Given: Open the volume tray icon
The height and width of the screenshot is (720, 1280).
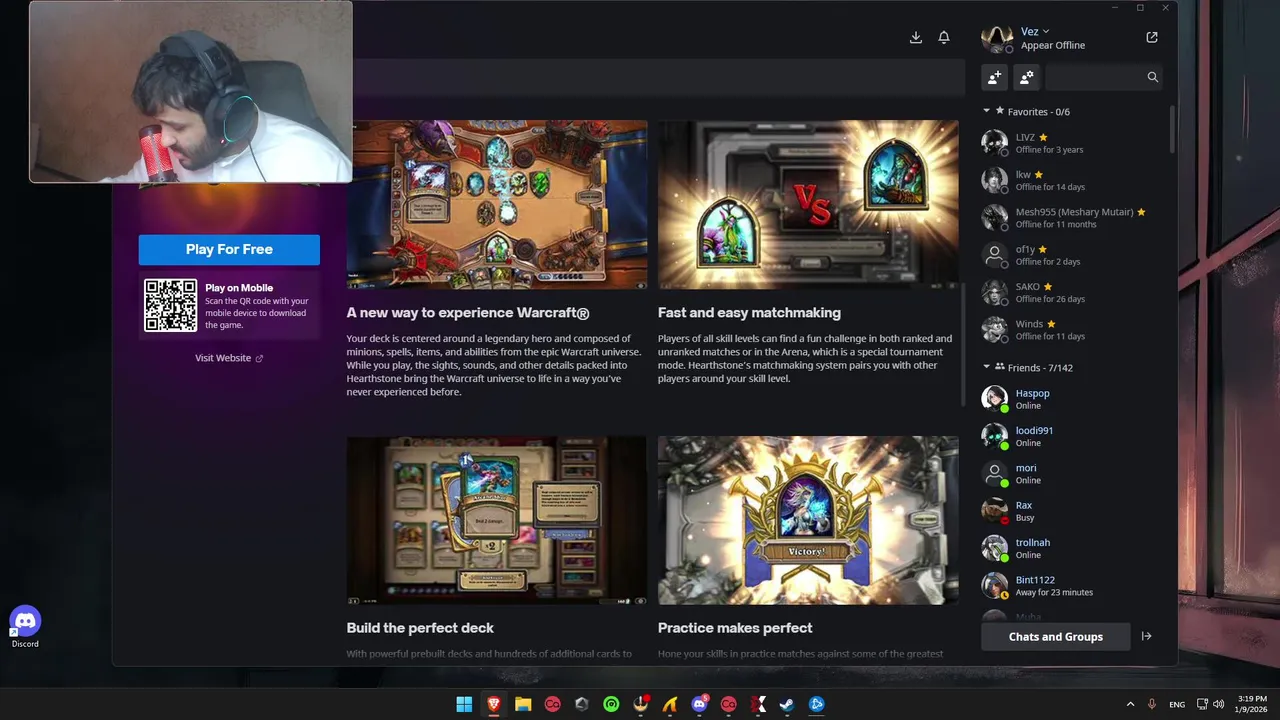Looking at the screenshot, I should (1218, 704).
